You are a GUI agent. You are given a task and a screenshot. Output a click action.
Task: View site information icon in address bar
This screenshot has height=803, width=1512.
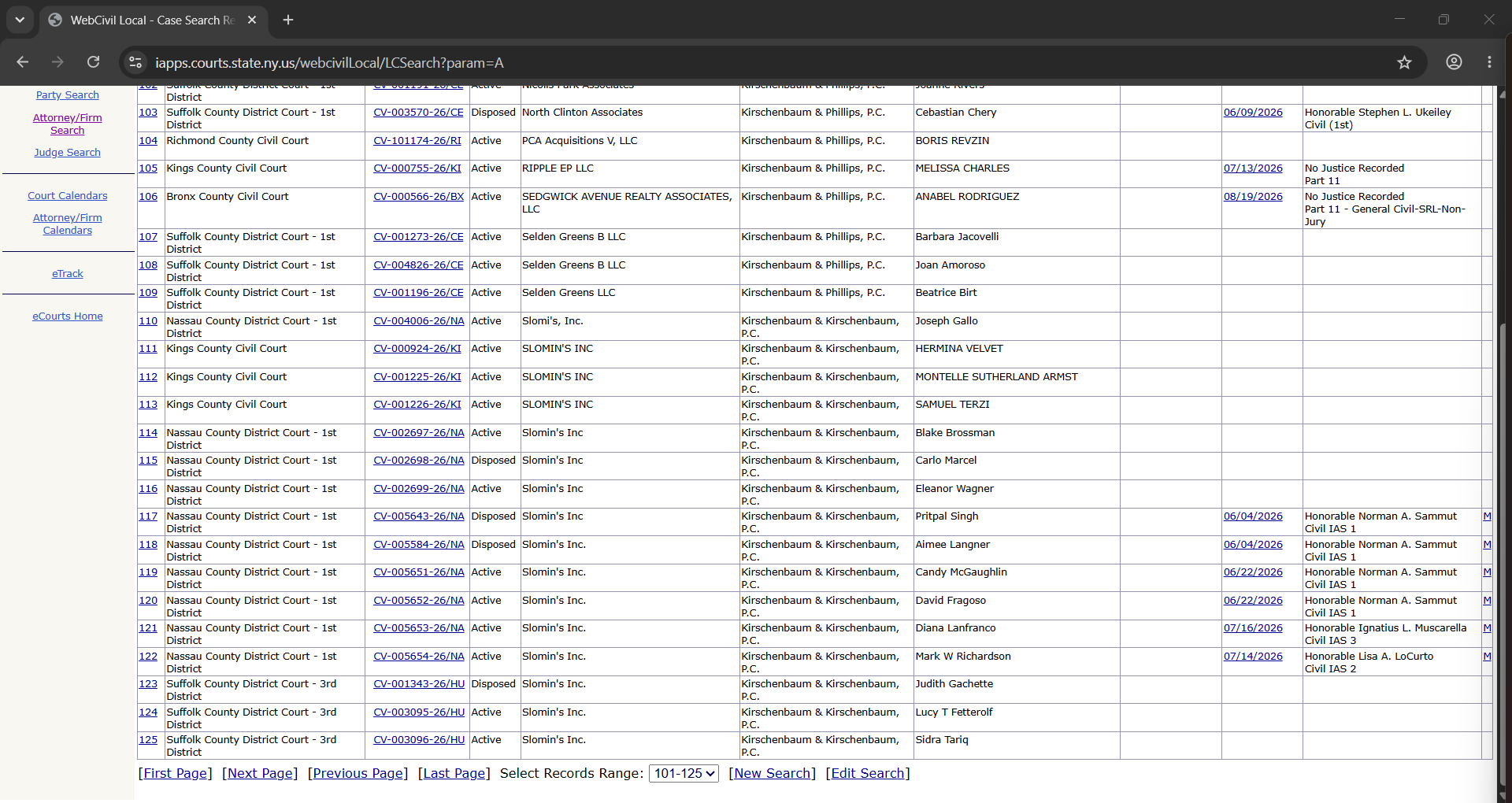click(135, 62)
